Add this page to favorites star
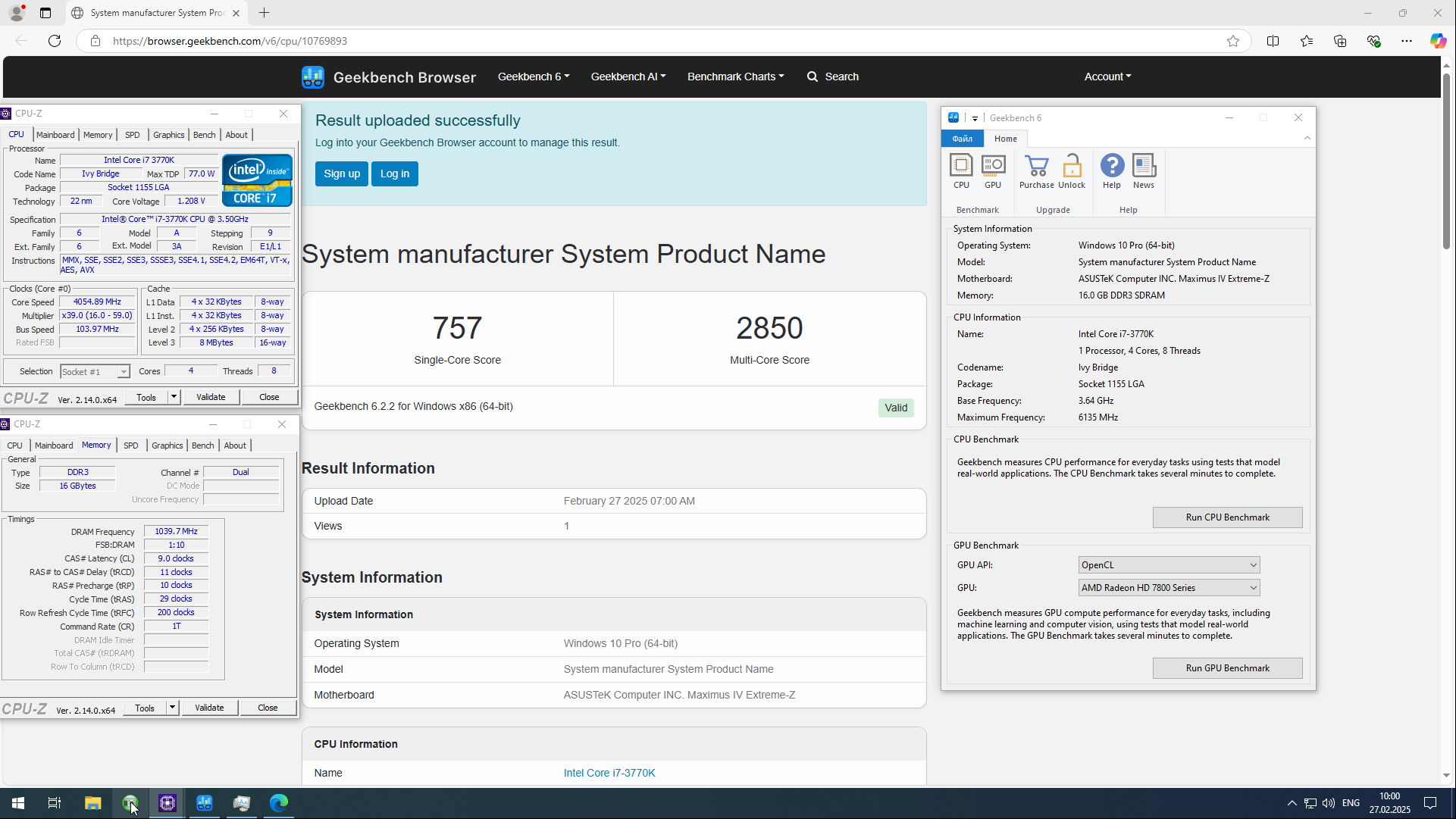 click(x=1233, y=41)
